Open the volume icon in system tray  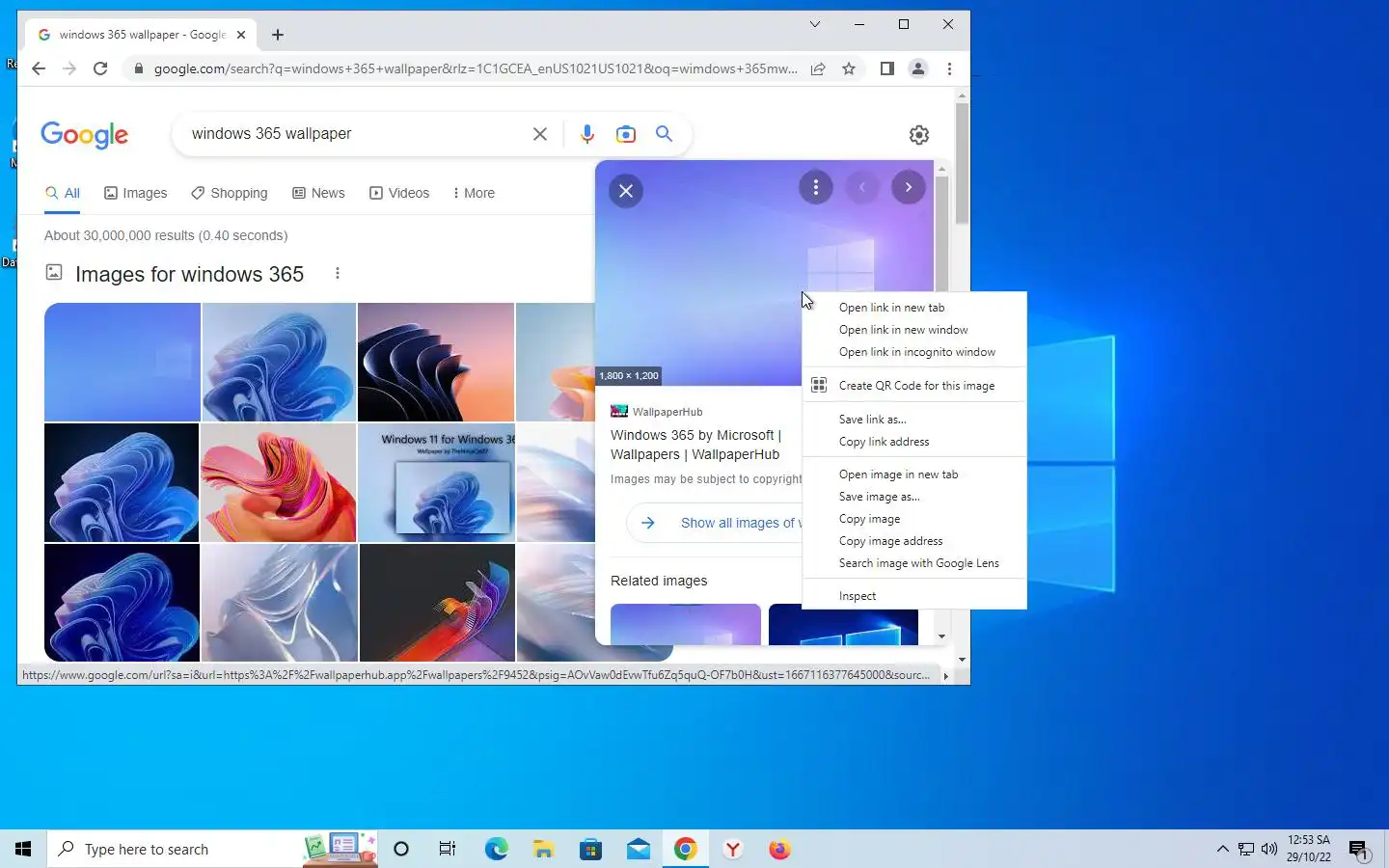pyautogui.click(x=1269, y=849)
